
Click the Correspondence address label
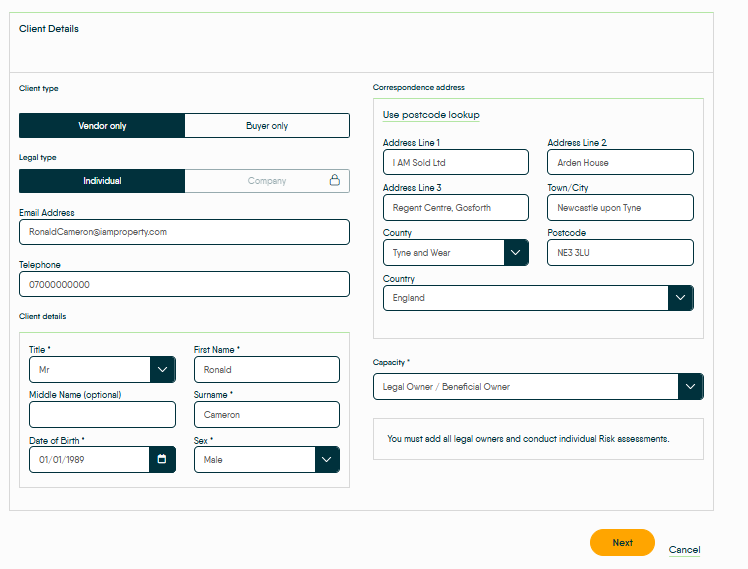[x=418, y=87]
